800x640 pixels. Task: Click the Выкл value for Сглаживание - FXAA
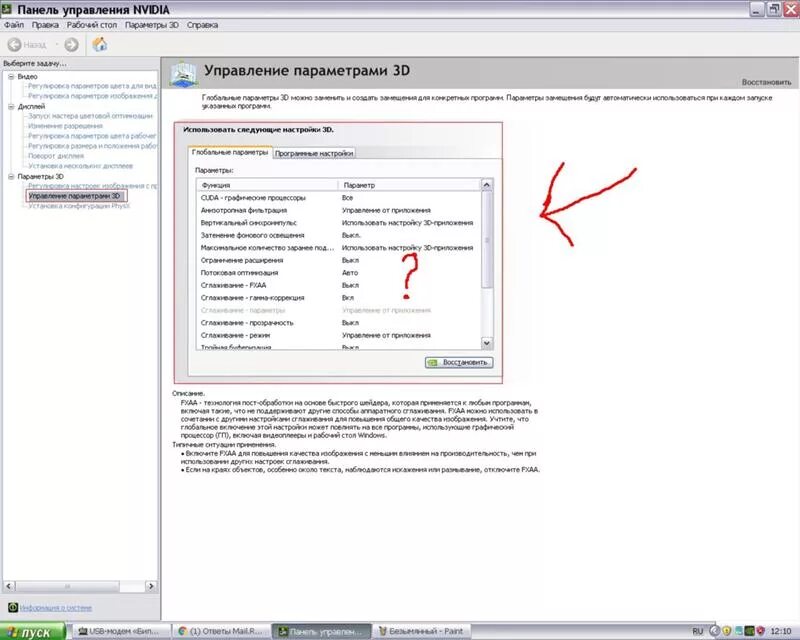pos(350,285)
